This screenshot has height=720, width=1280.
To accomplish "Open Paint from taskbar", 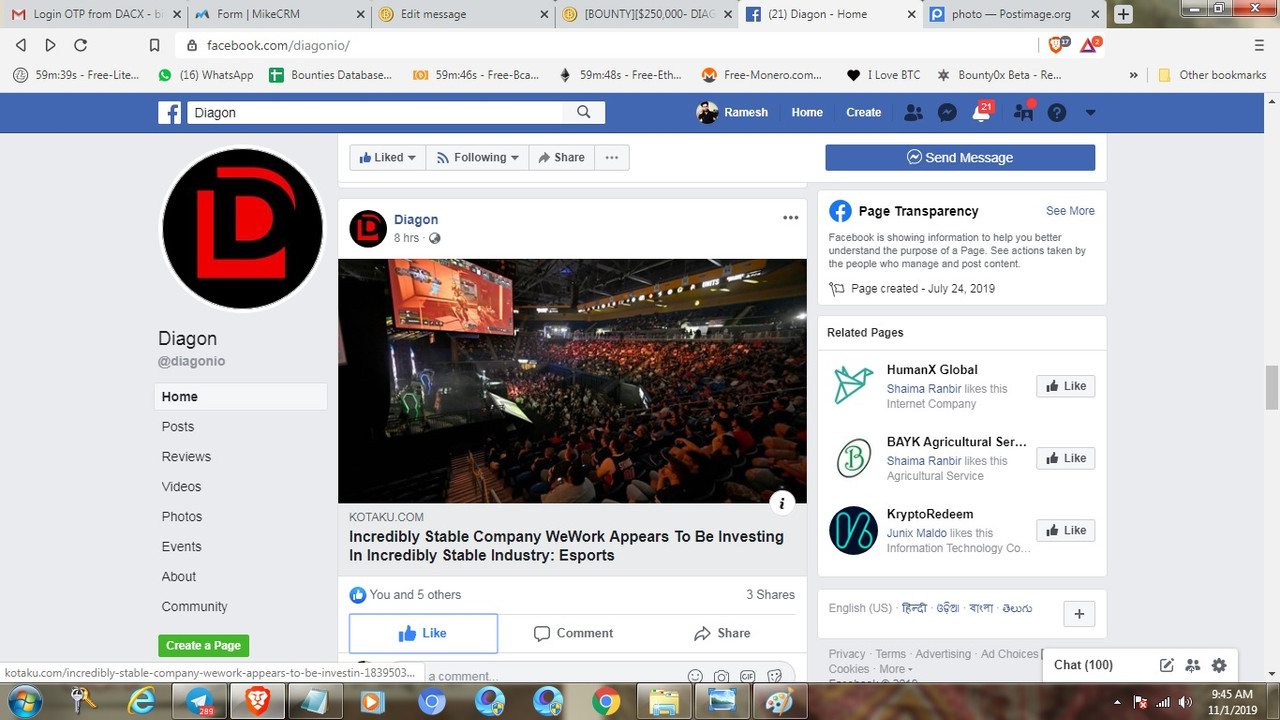I will pyautogui.click(x=779, y=701).
